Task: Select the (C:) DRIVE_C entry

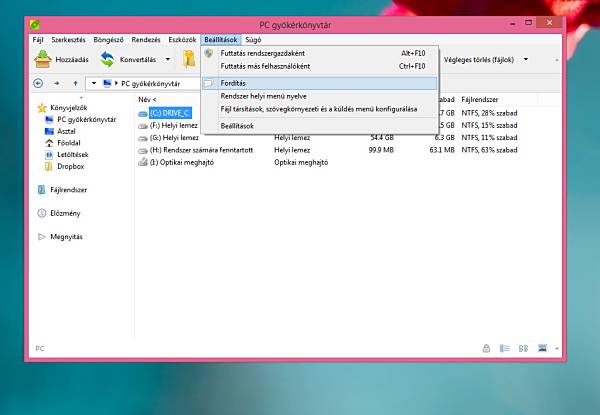Action: point(169,113)
